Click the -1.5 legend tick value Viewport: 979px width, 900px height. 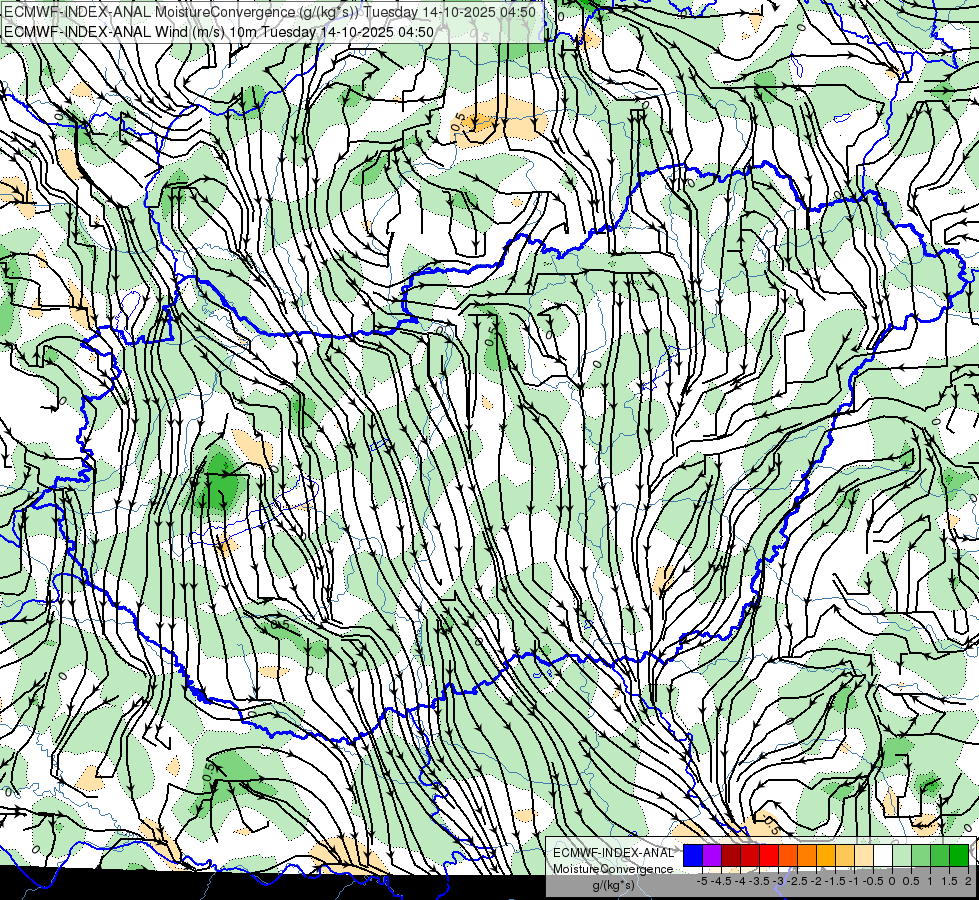point(835,881)
